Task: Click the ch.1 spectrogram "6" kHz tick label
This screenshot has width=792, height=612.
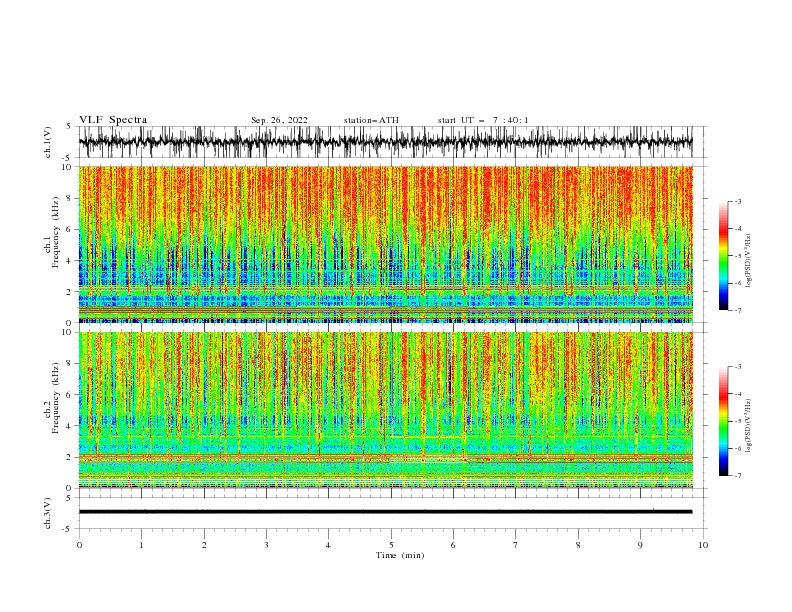Action: [69, 229]
